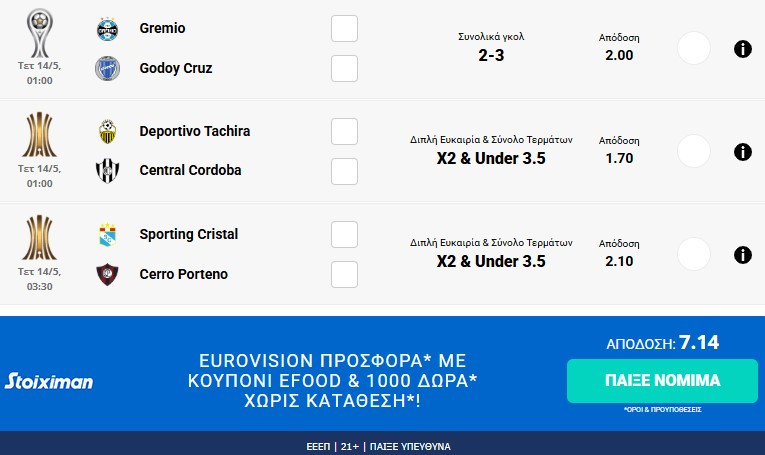Screen dimensions: 765x455
Task: Tick the checkbox next to Cerro Porteno
Action: pyautogui.click(x=344, y=274)
